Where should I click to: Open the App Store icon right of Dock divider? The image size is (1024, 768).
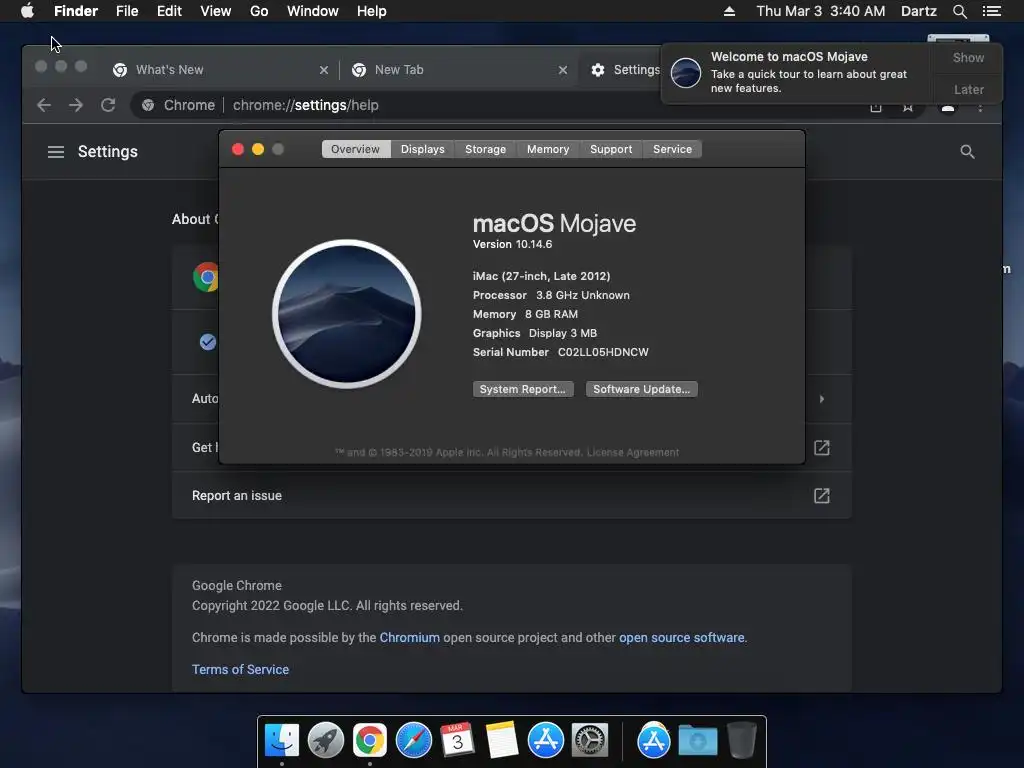coord(654,740)
